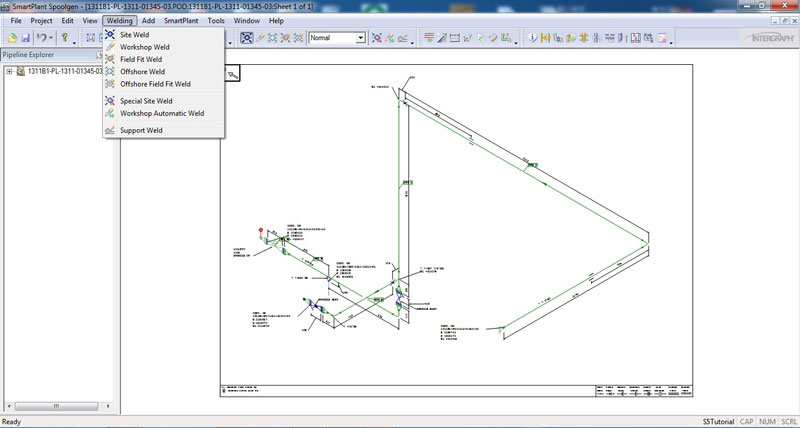Click SSTutorial in the status bar
The width and height of the screenshot is (800, 428).
(x=718, y=422)
